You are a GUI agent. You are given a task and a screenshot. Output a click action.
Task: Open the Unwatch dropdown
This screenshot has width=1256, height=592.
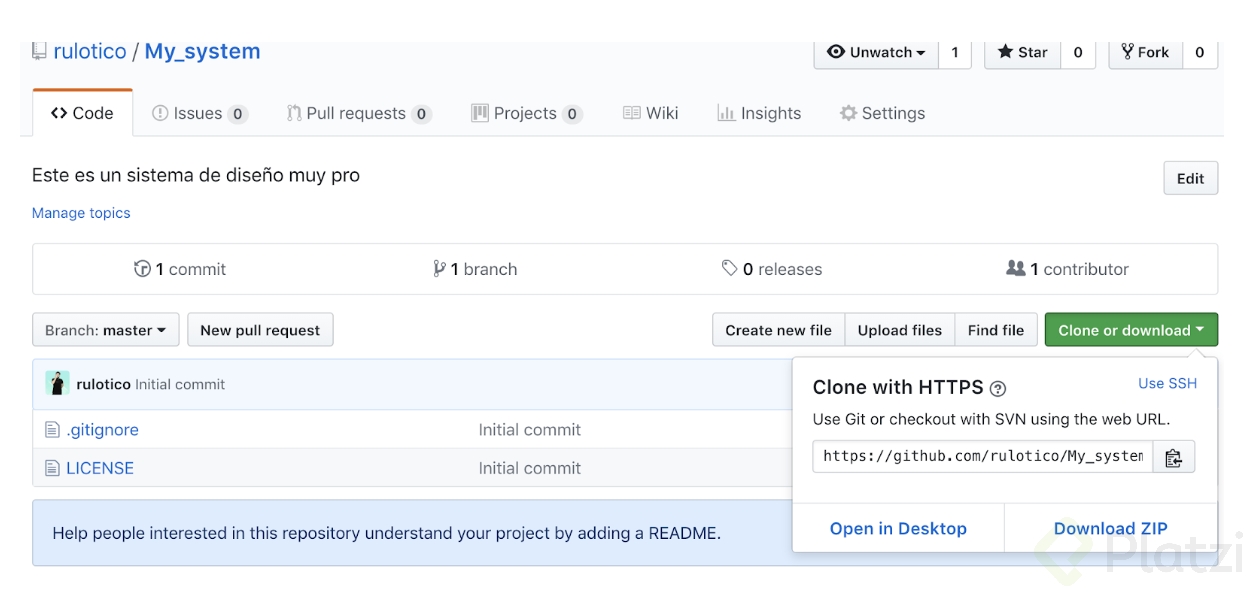point(876,52)
